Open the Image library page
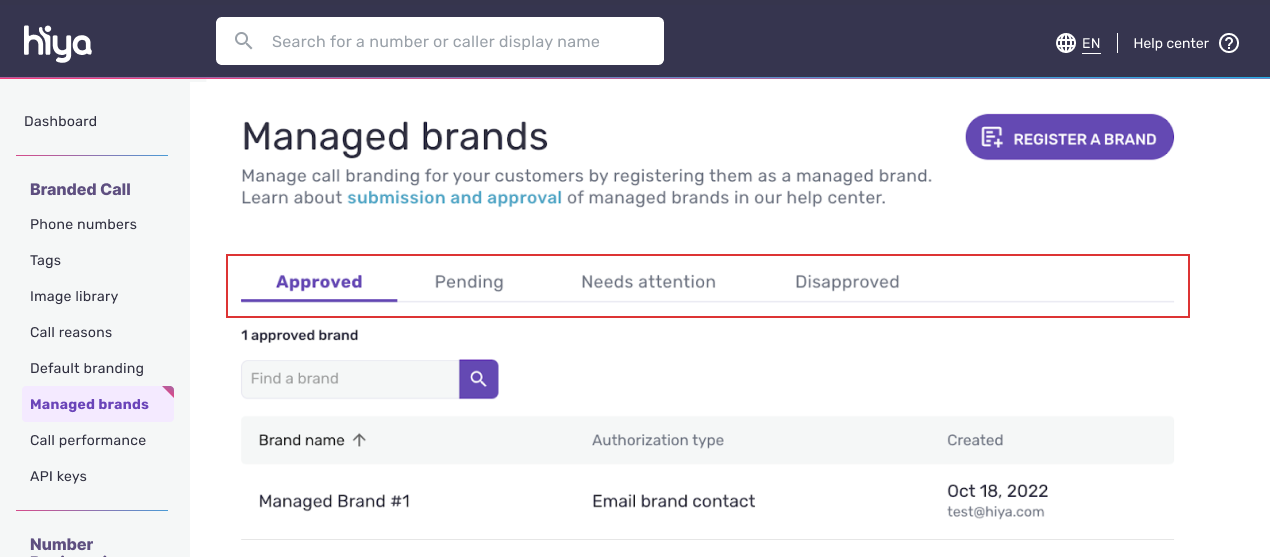The image size is (1270, 557). pos(74,296)
